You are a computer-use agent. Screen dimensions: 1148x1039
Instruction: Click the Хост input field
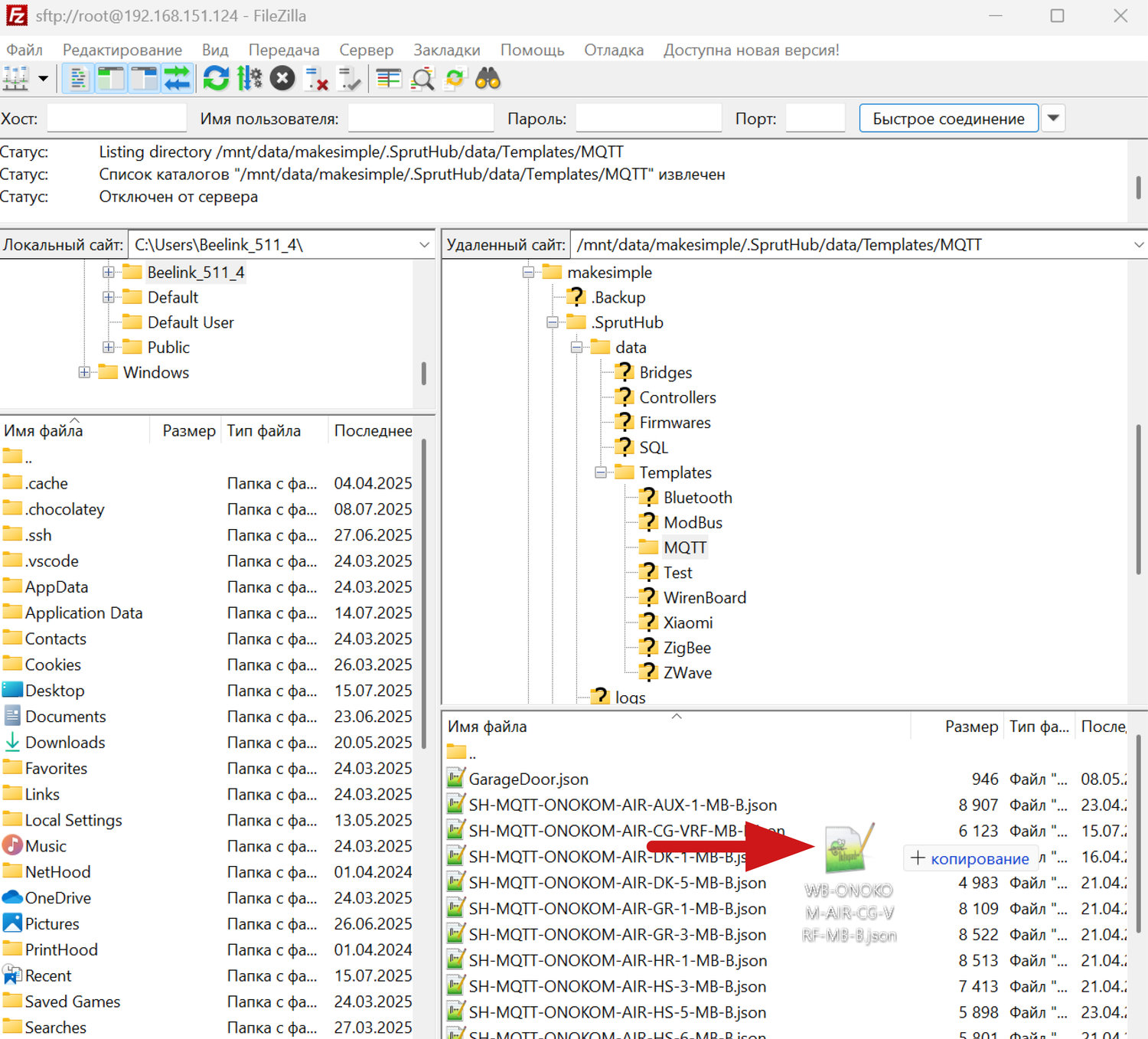tap(116, 118)
